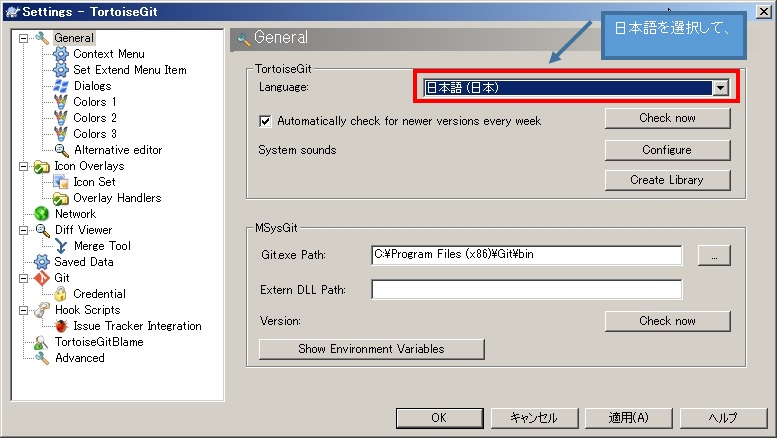
Task: Collapse the Hook Scripts tree node
Action: [x=23, y=310]
